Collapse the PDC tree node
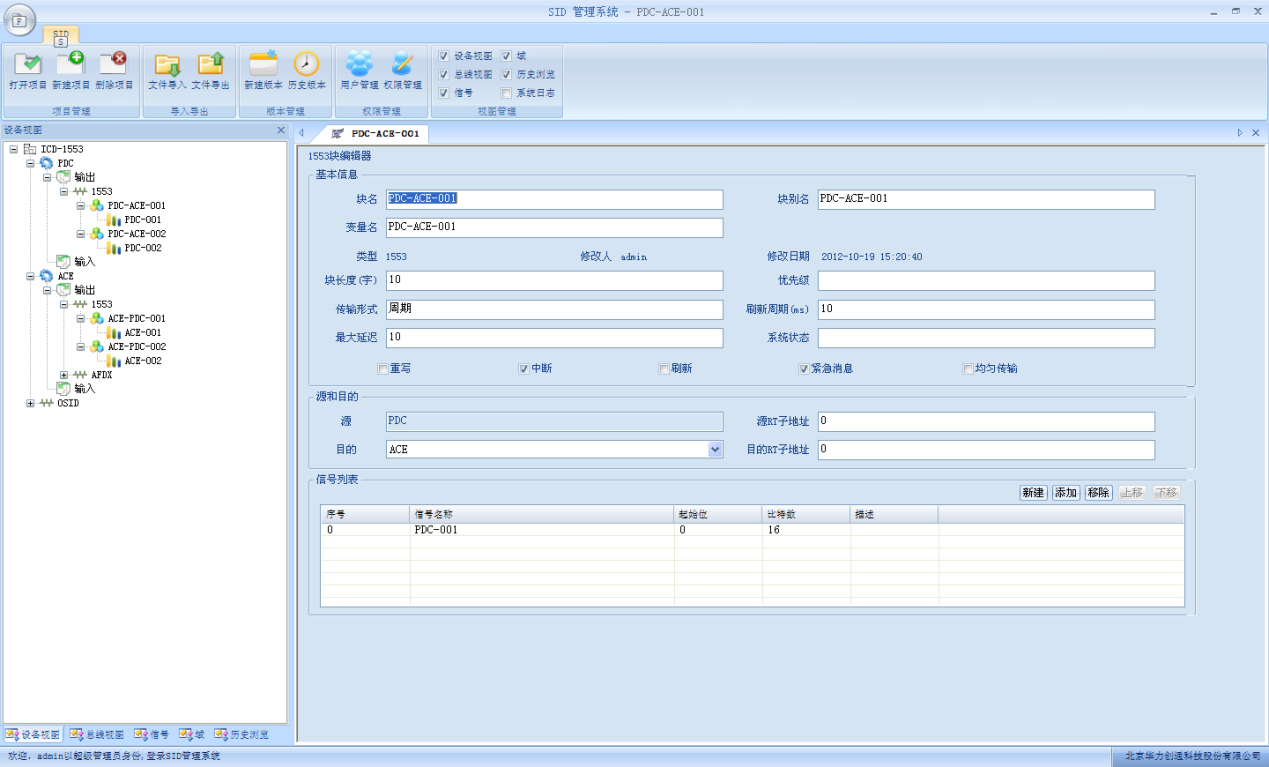1269x767 pixels. click(x=30, y=163)
